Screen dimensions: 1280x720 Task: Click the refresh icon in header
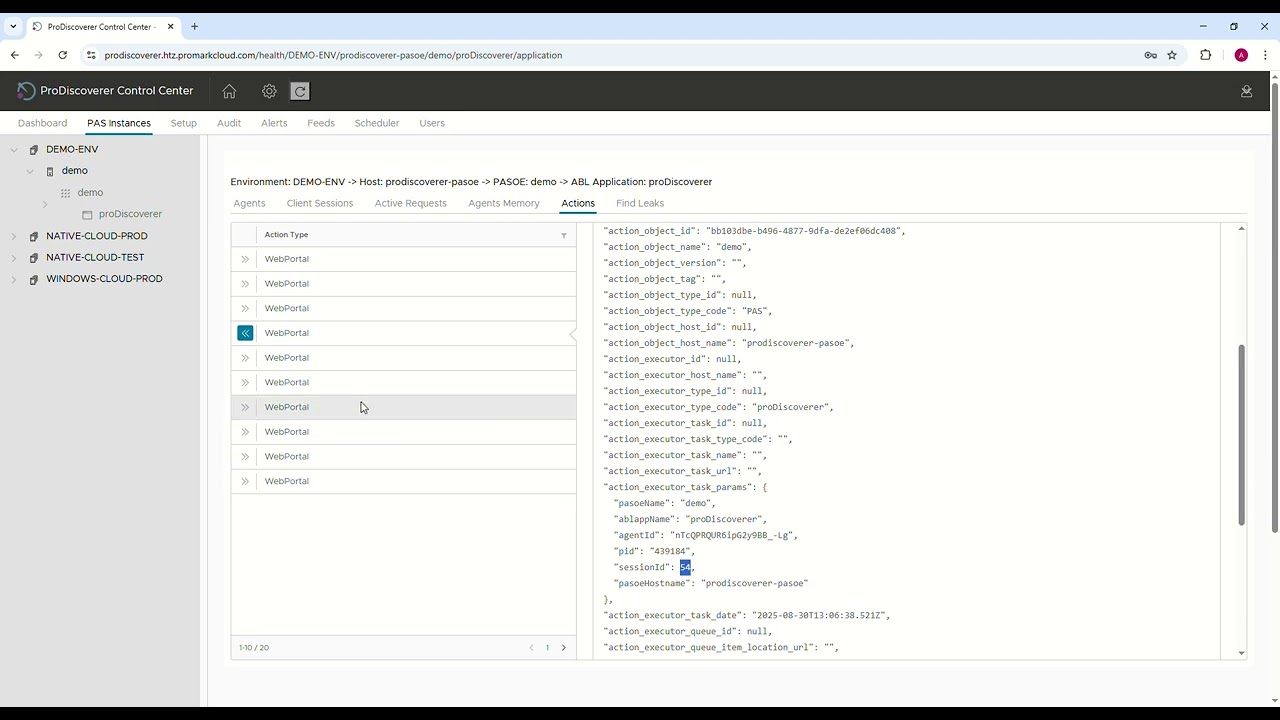[299, 91]
